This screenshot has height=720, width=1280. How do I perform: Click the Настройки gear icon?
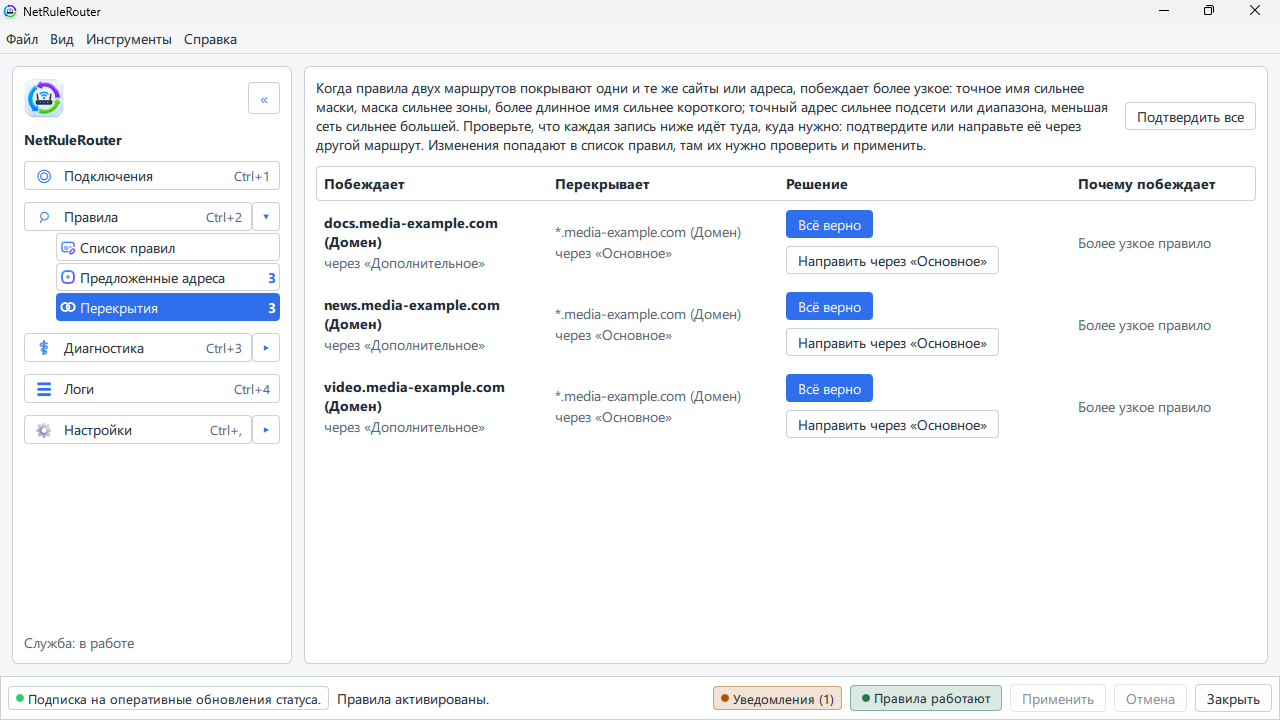click(x=44, y=430)
